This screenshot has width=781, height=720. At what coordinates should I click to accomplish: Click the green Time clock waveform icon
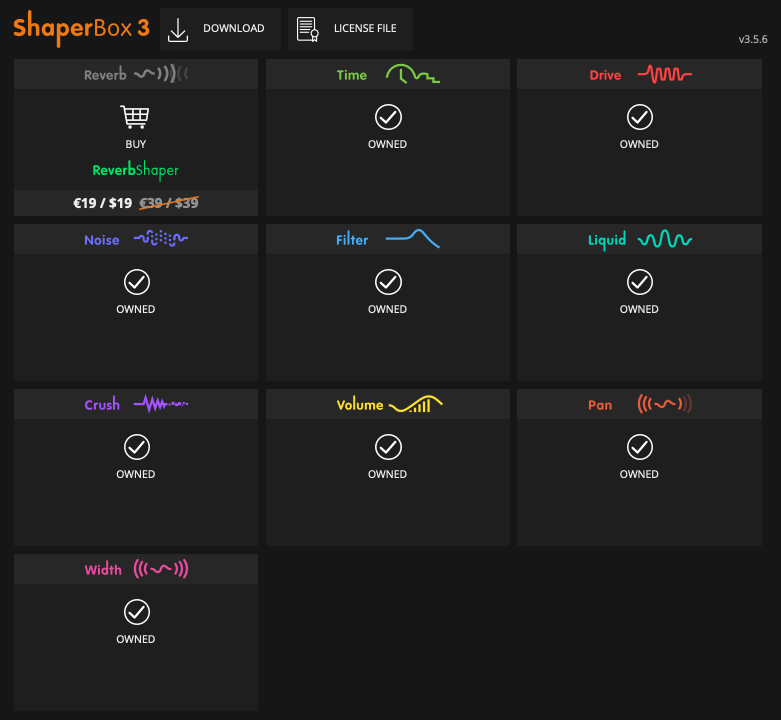[412, 74]
